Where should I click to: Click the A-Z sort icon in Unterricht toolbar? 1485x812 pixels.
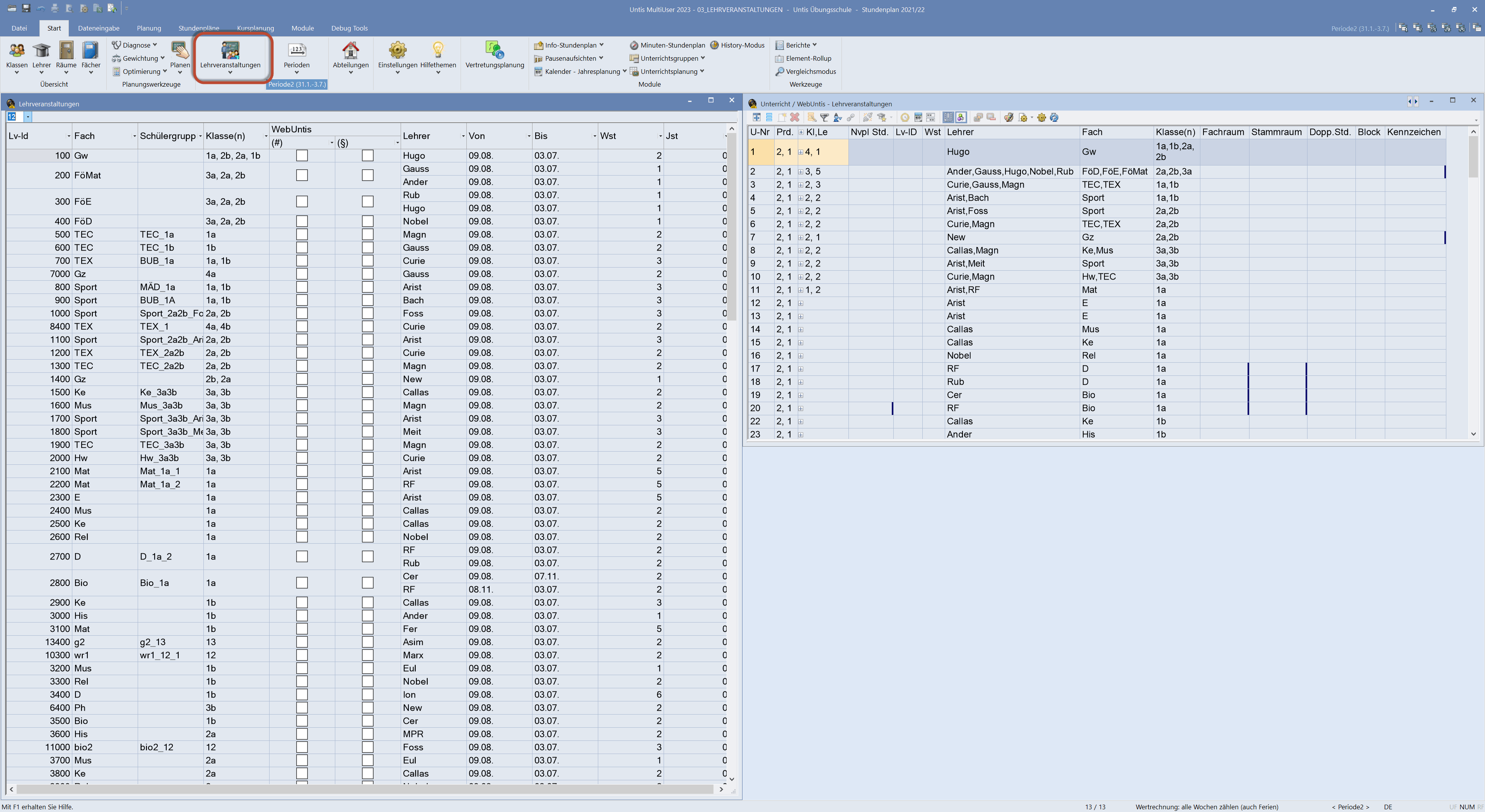click(x=838, y=118)
